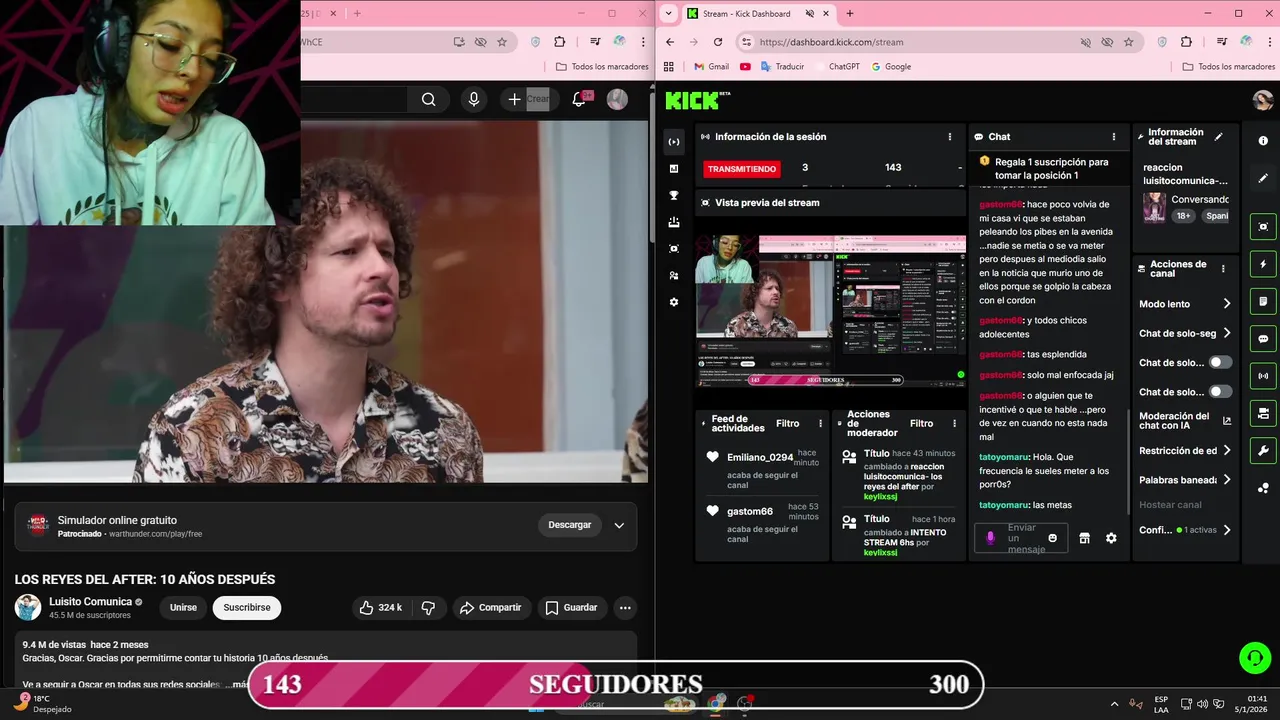Image resolution: width=1280 pixels, height=720 pixels.
Task: Click the Enviar un mensaje field
Action: point(1023,538)
